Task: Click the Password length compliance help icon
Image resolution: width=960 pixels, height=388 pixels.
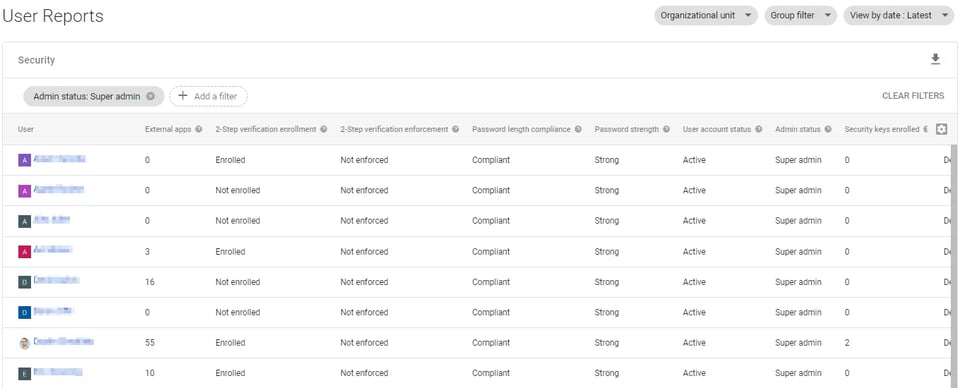Action: tap(578, 130)
